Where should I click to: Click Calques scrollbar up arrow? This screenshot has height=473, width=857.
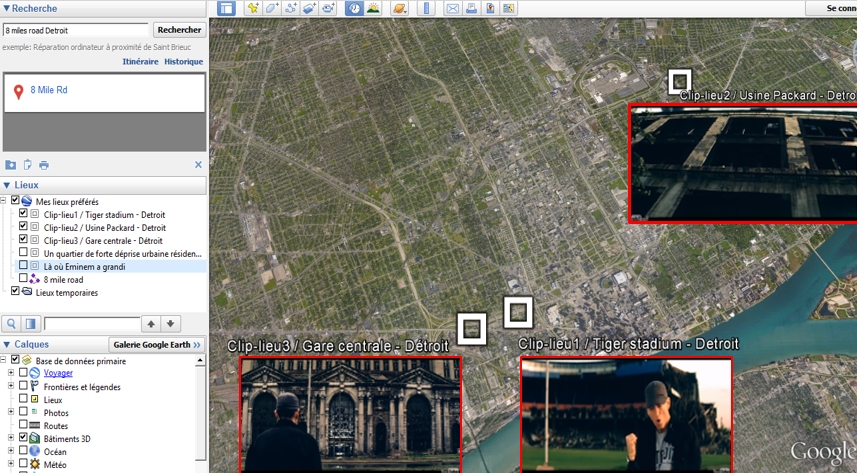click(200, 360)
